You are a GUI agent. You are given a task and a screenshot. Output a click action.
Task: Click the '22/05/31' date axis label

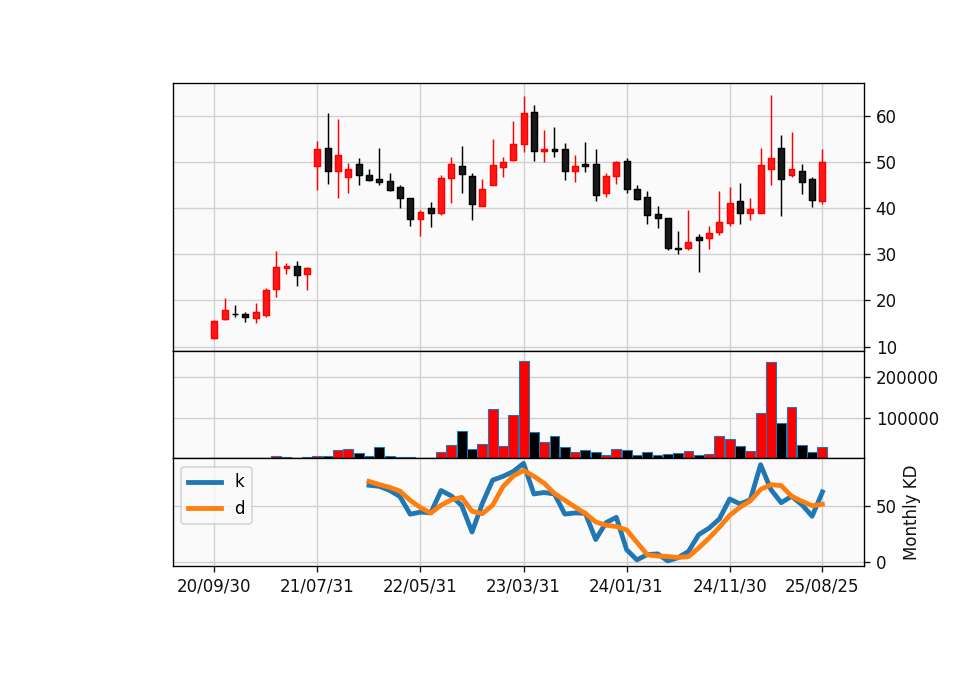click(420, 586)
